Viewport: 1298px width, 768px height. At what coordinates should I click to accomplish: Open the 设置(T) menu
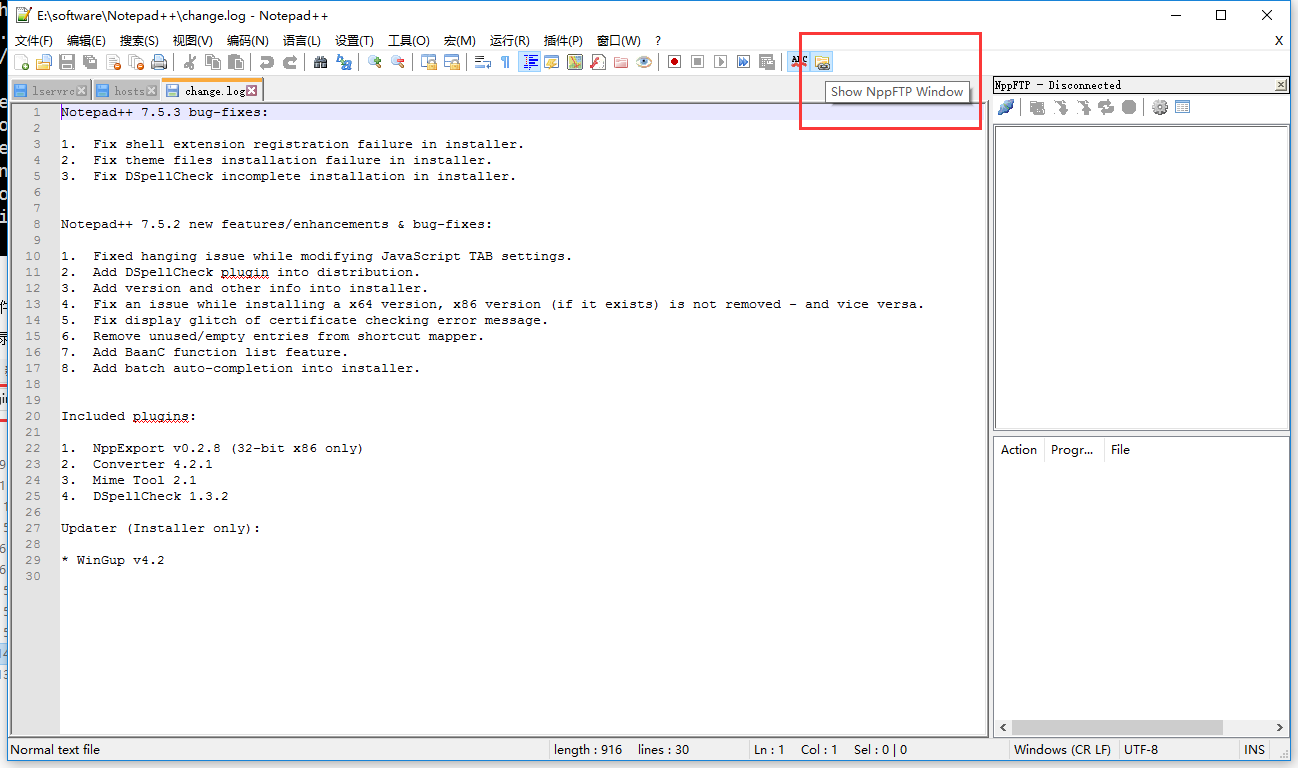pyautogui.click(x=354, y=41)
